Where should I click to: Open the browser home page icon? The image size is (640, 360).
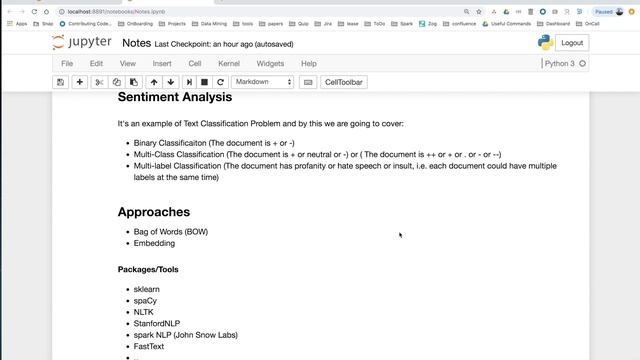point(47,11)
